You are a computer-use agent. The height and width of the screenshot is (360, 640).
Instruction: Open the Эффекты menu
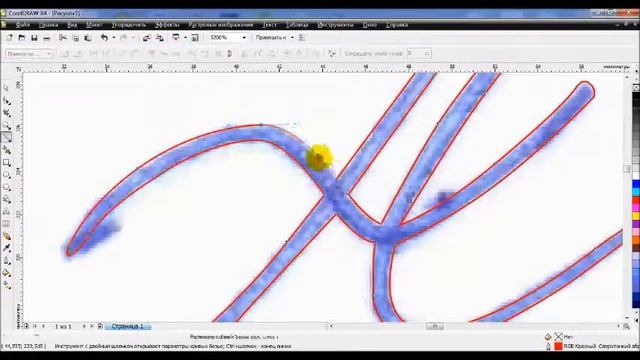coord(167,25)
